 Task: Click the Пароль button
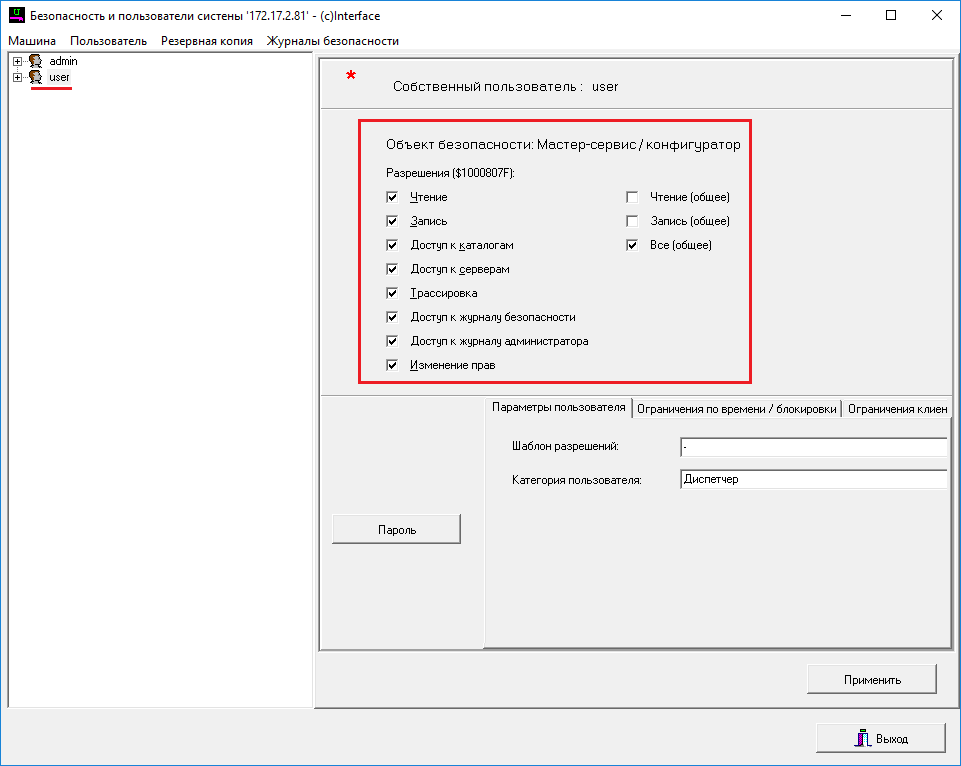[x=396, y=530]
